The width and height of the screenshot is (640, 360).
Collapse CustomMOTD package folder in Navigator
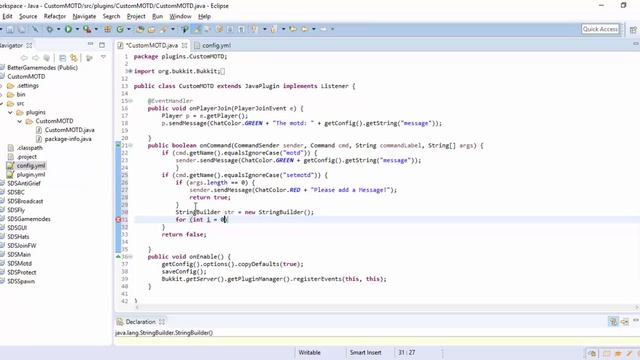point(20,121)
